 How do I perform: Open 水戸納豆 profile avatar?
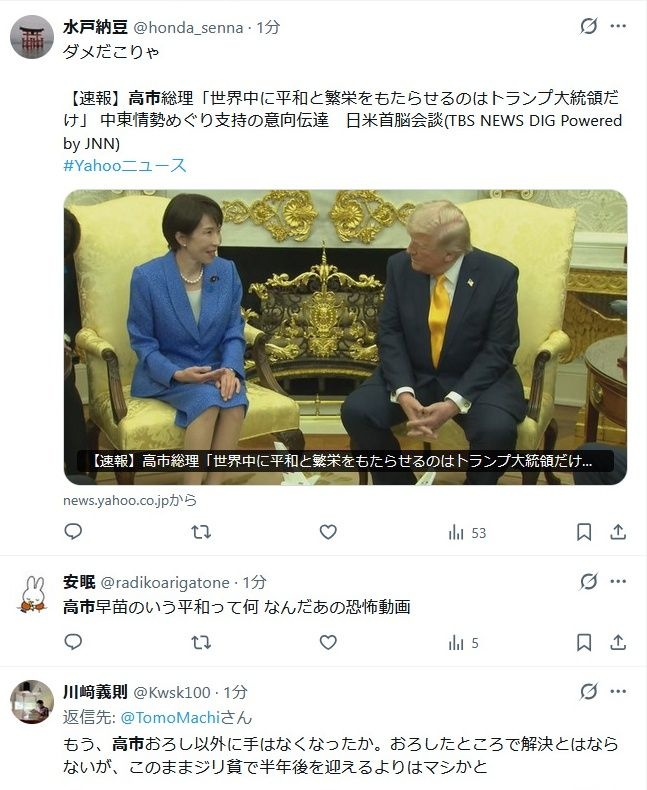(32, 37)
